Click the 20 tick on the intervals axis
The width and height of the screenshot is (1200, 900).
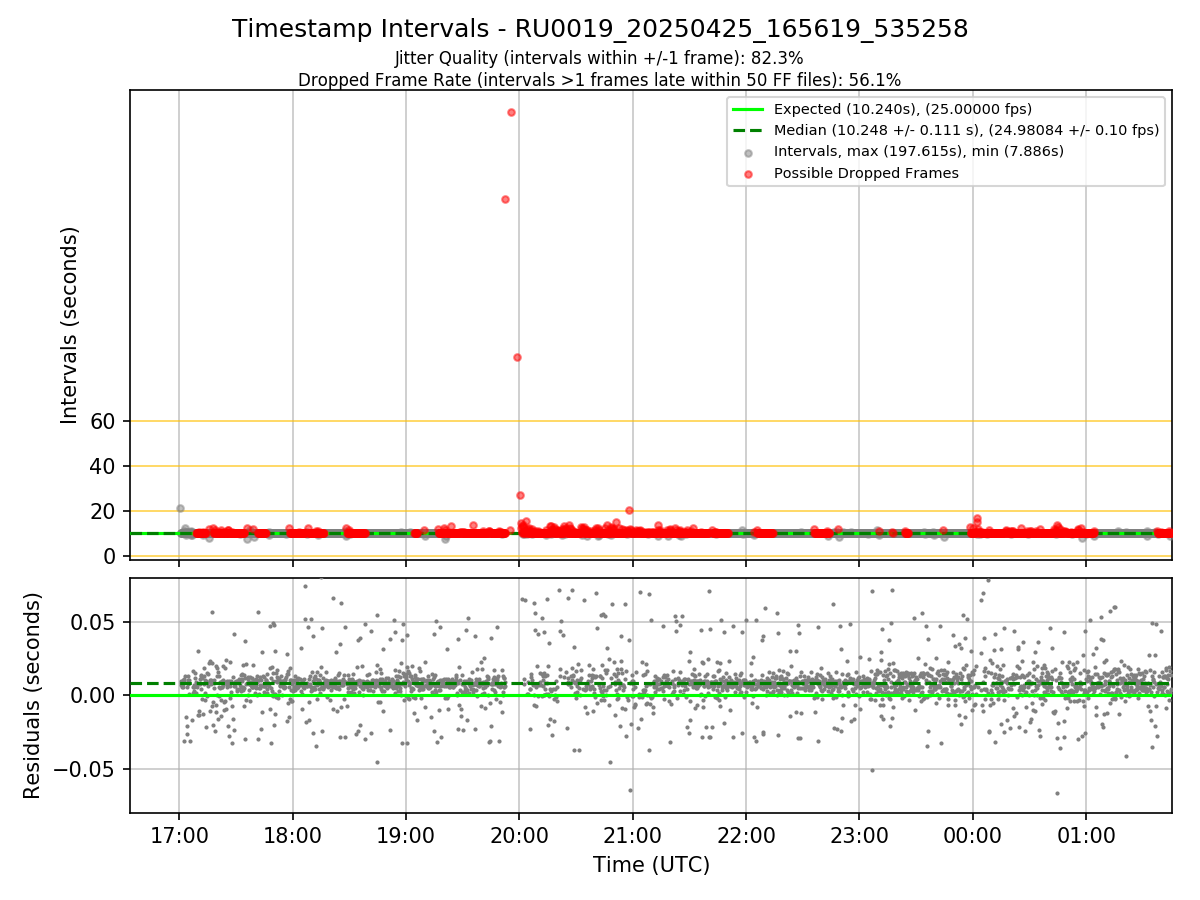point(105,511)
